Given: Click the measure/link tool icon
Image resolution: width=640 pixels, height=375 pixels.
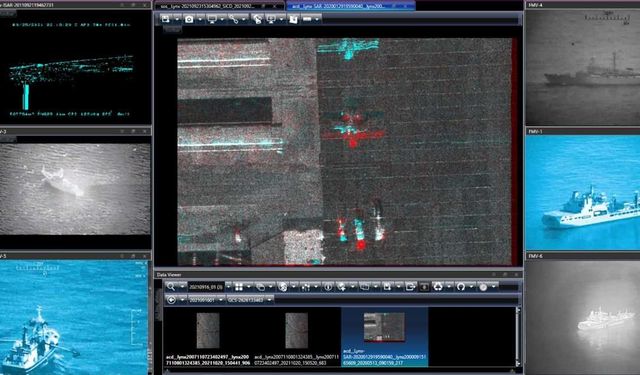Looking at the screenshot, I should coord(234,19).
